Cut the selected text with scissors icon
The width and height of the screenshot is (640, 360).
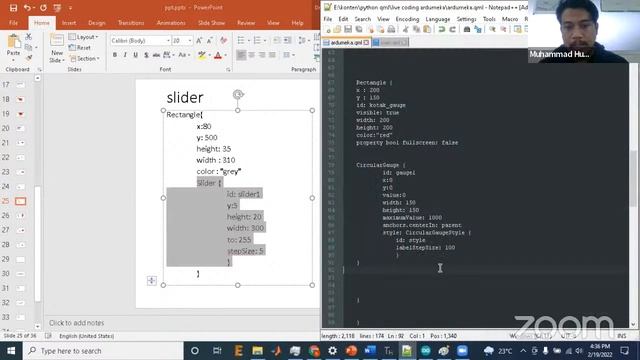(x=29, y=37)
